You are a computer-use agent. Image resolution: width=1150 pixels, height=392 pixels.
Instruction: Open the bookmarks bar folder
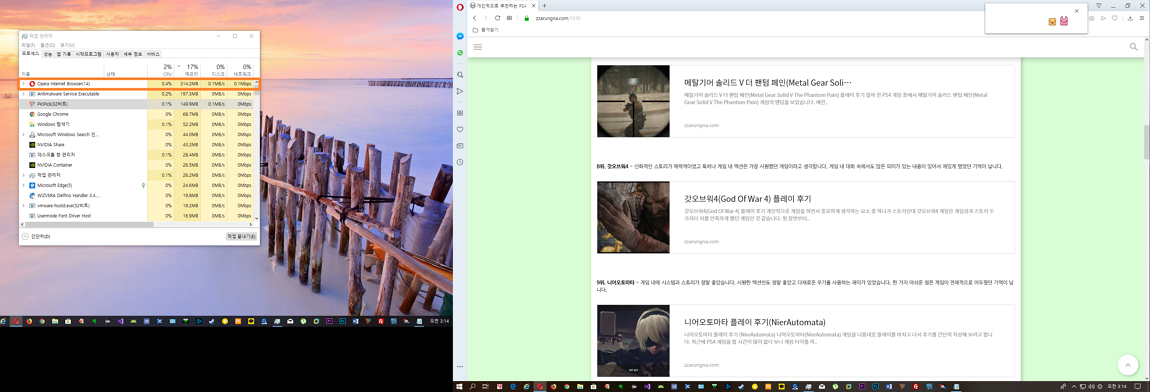tap(486, 30)
